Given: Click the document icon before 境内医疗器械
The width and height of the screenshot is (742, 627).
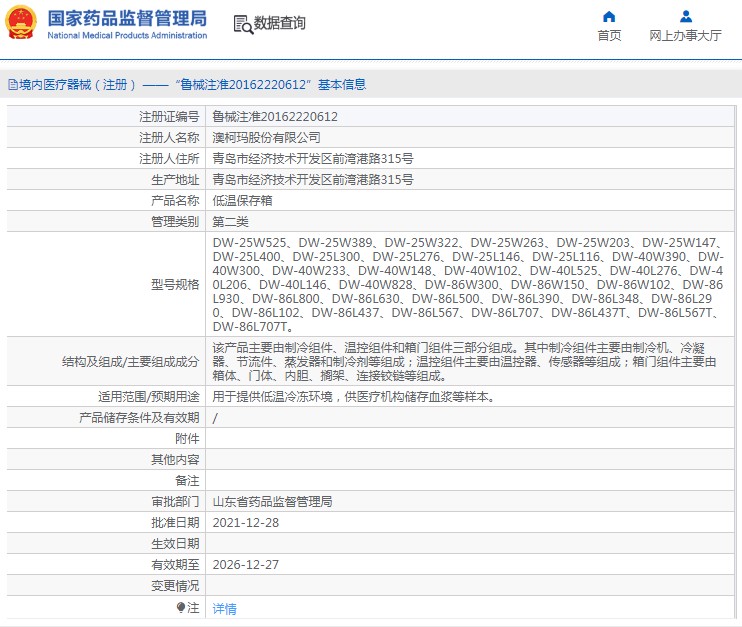Looking at the screenshot, I should 13,85.
